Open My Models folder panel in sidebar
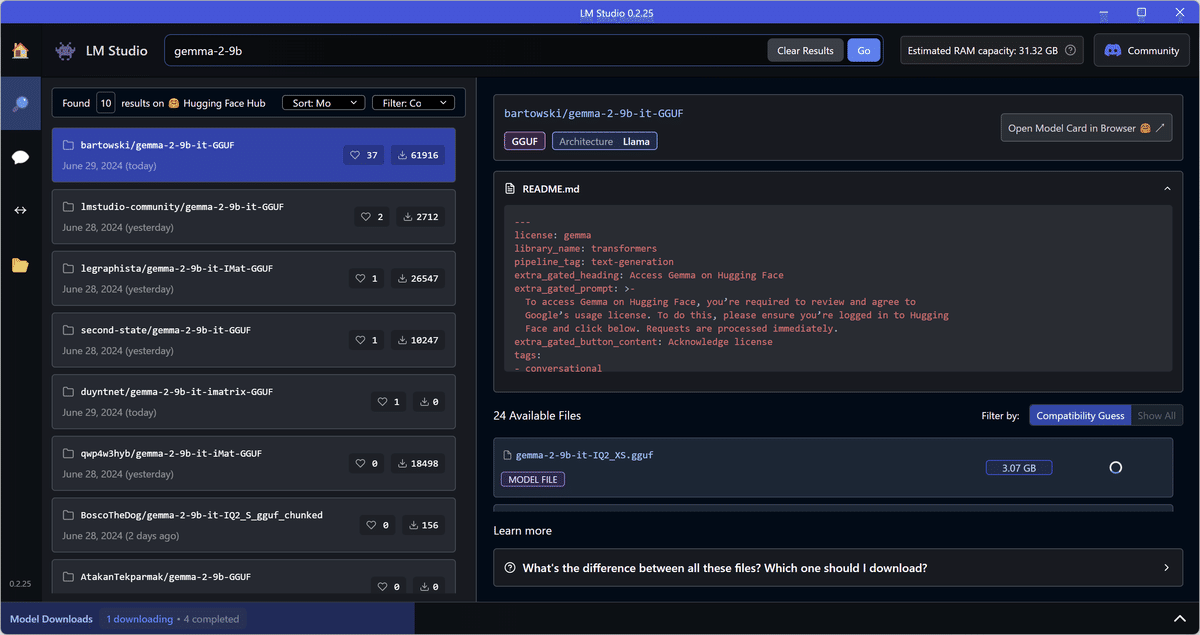This screenshot has width=1200, height=635. 21,265
